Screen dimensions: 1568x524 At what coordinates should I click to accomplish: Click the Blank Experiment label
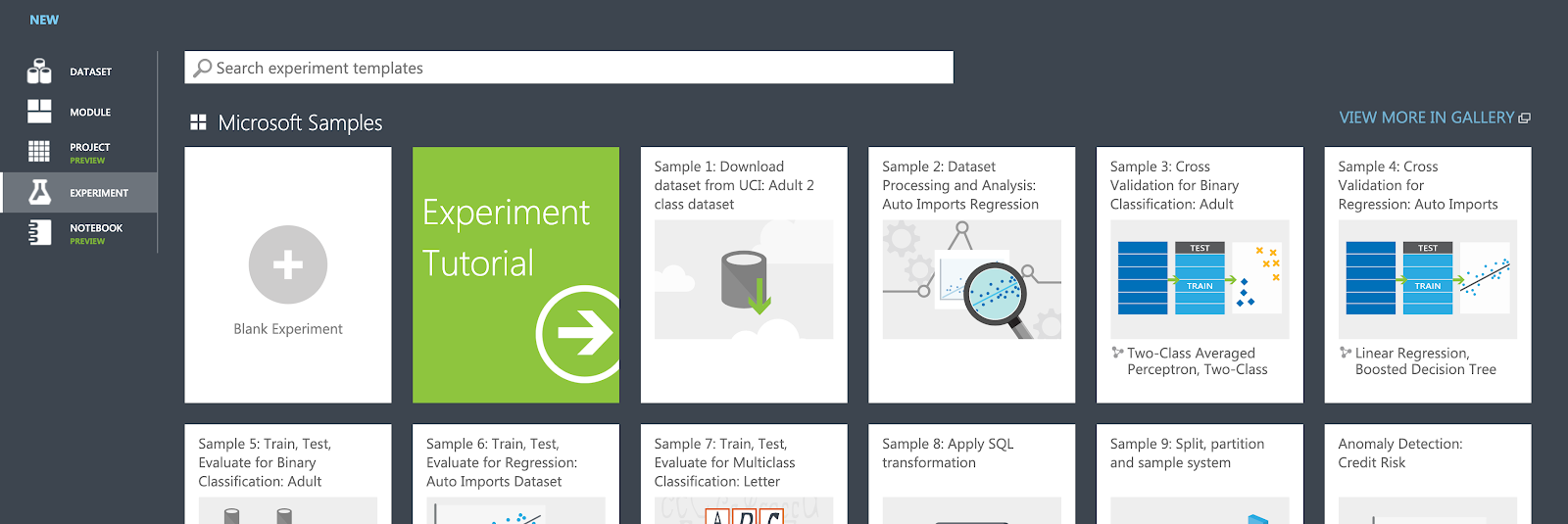[x=288, y=329]
